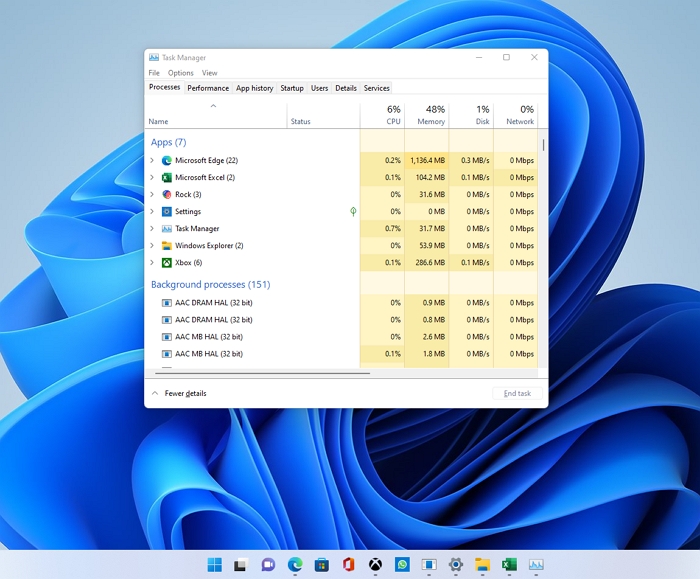Click the Microsoft Excel icon in process list
This screenshot has height=579, width=700.
point(167,177)
